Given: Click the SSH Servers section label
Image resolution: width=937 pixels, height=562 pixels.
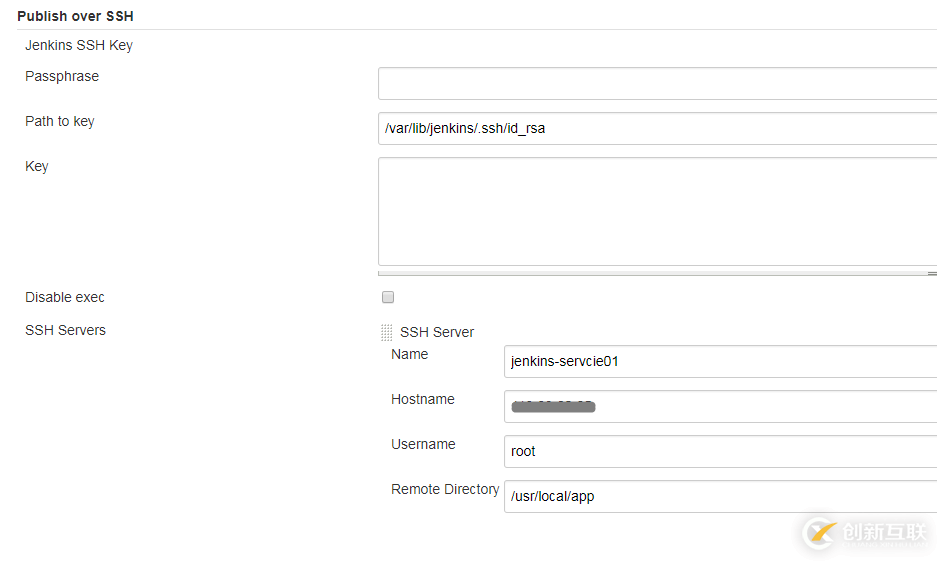Looking at the screenshot, I should click(x=65, y=330).
